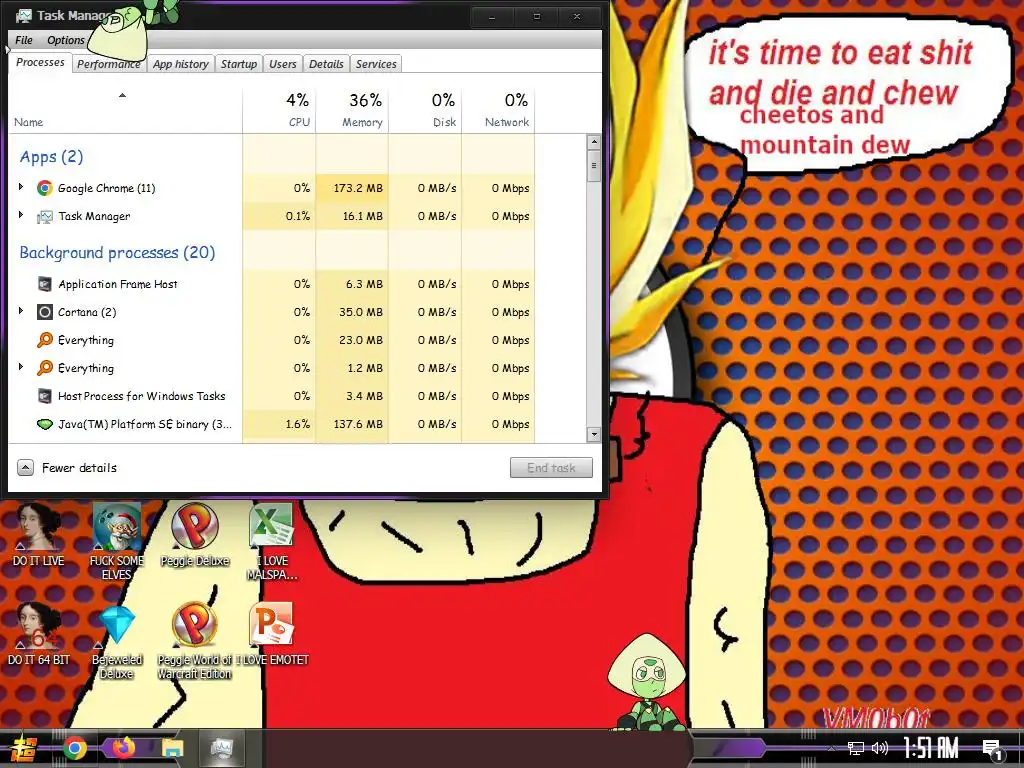Open the DO IT LIVE desktop shortcut
Screen dimensions: 1024x768
tap(39, 536)
